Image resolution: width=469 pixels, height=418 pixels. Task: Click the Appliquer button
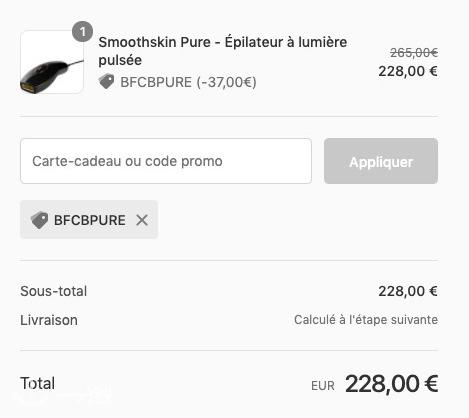381,161
